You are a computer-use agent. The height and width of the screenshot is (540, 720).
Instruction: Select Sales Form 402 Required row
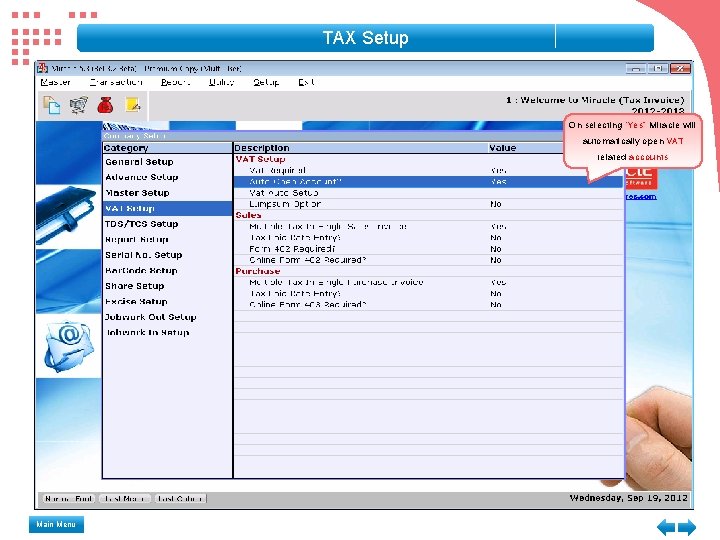[x=428, y=249]
